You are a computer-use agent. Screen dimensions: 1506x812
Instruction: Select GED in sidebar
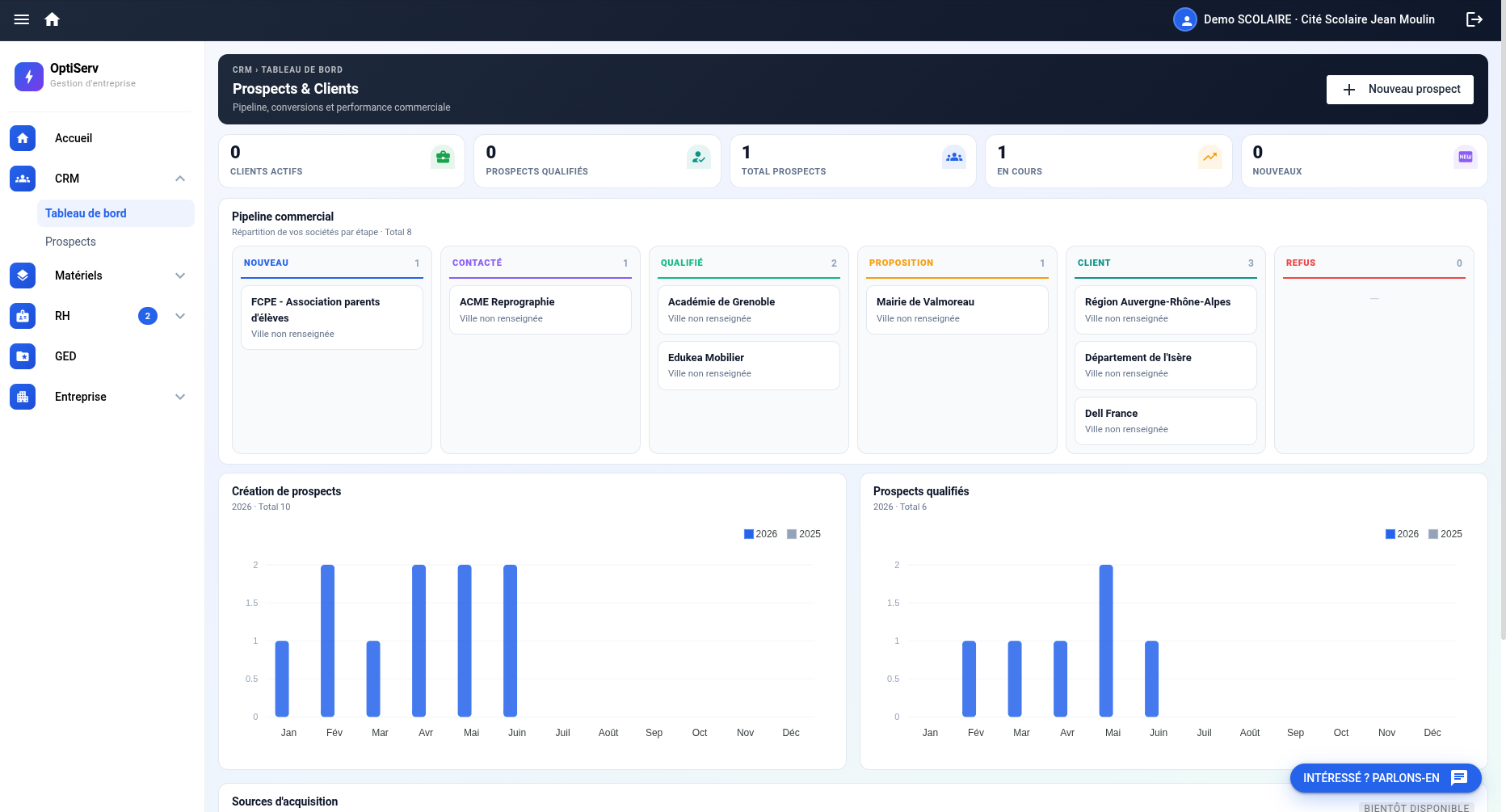[x=65, y=356]
